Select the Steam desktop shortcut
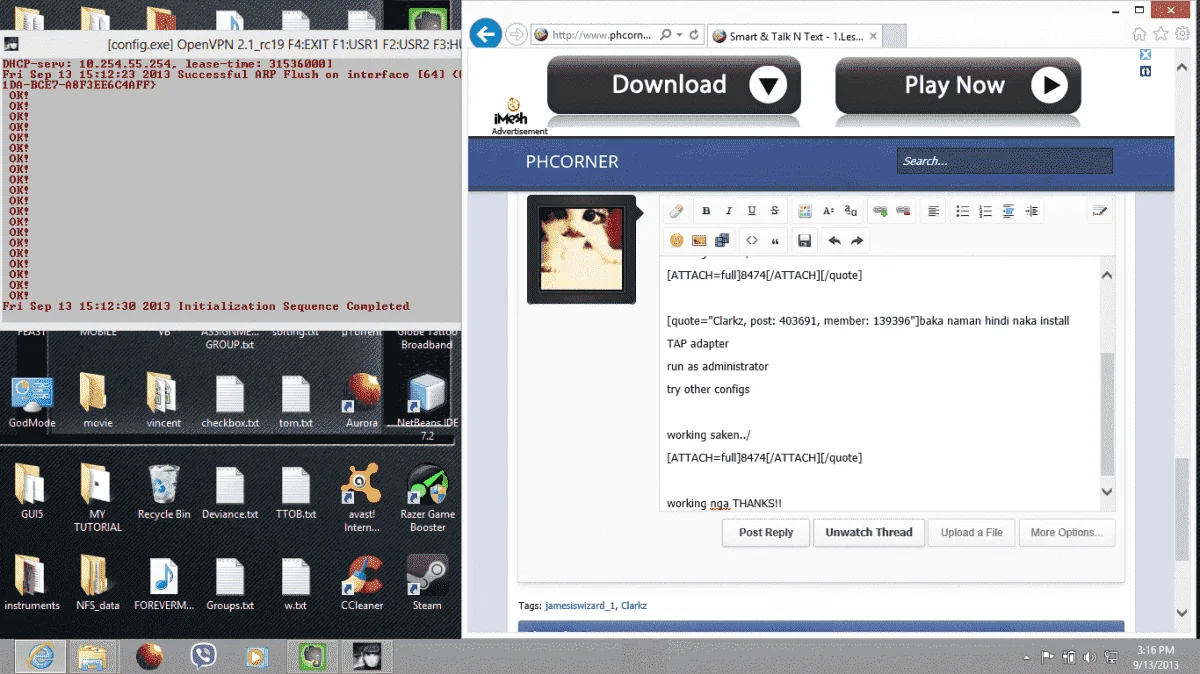Screen dimensions: 1200x674 pos(427,582)
